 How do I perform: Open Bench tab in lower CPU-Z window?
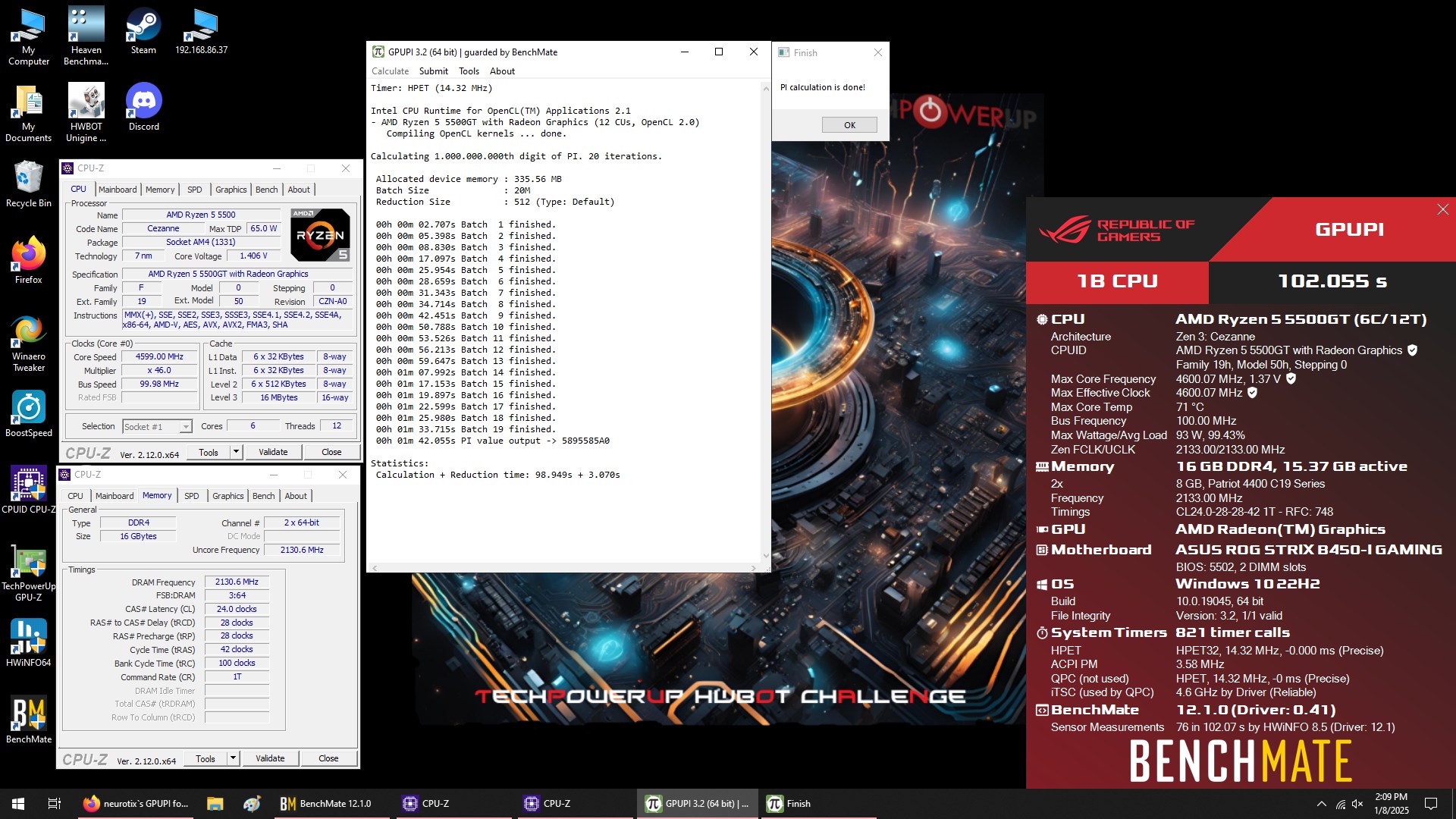point(264,496)
